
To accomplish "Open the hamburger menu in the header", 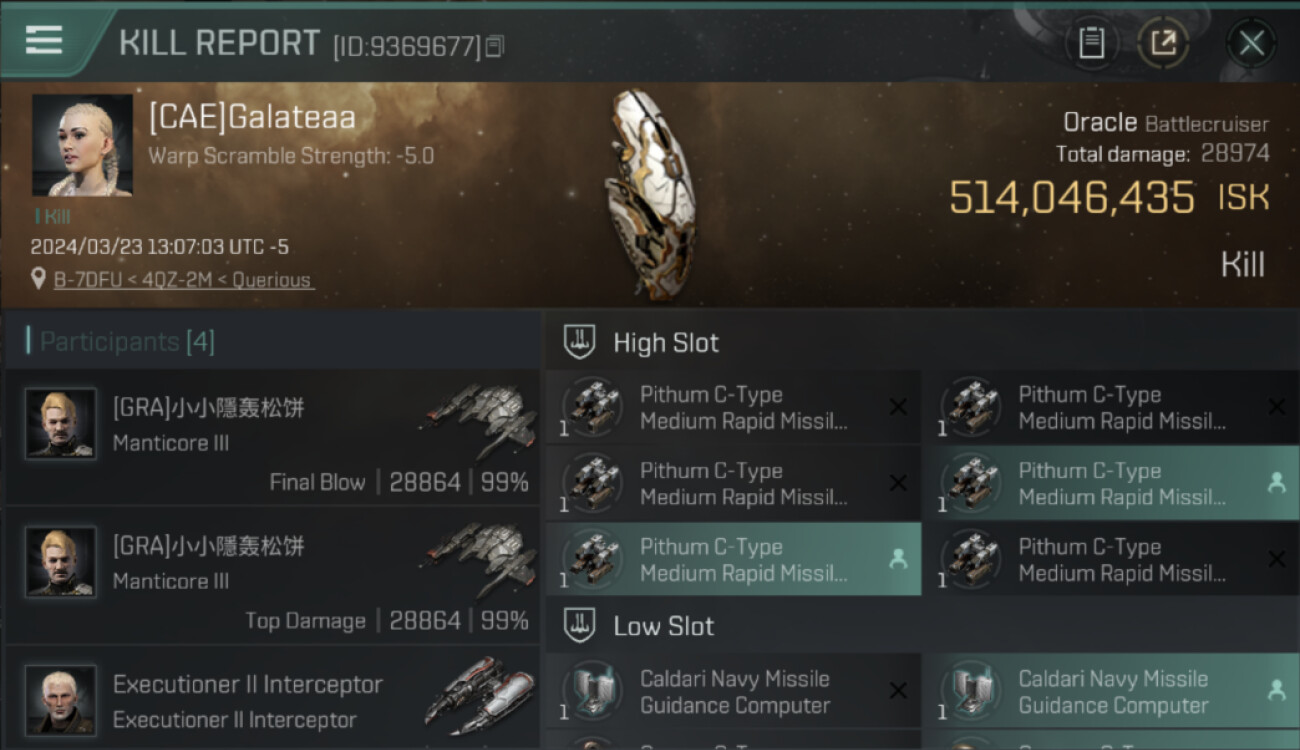I will tap(44, 40).
